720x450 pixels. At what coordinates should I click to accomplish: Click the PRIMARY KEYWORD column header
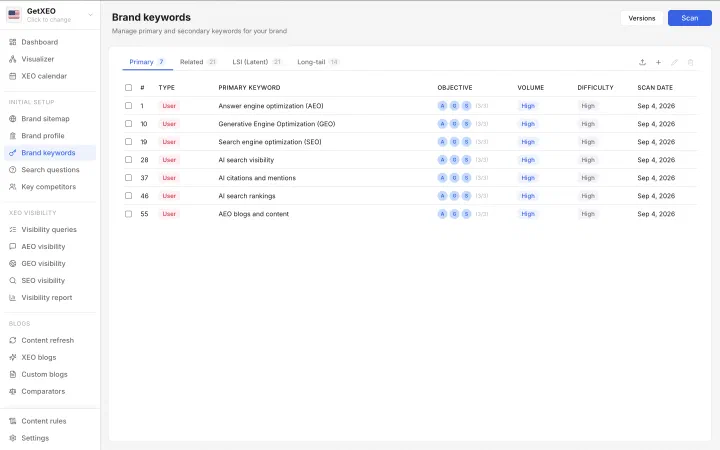(249, 88)
